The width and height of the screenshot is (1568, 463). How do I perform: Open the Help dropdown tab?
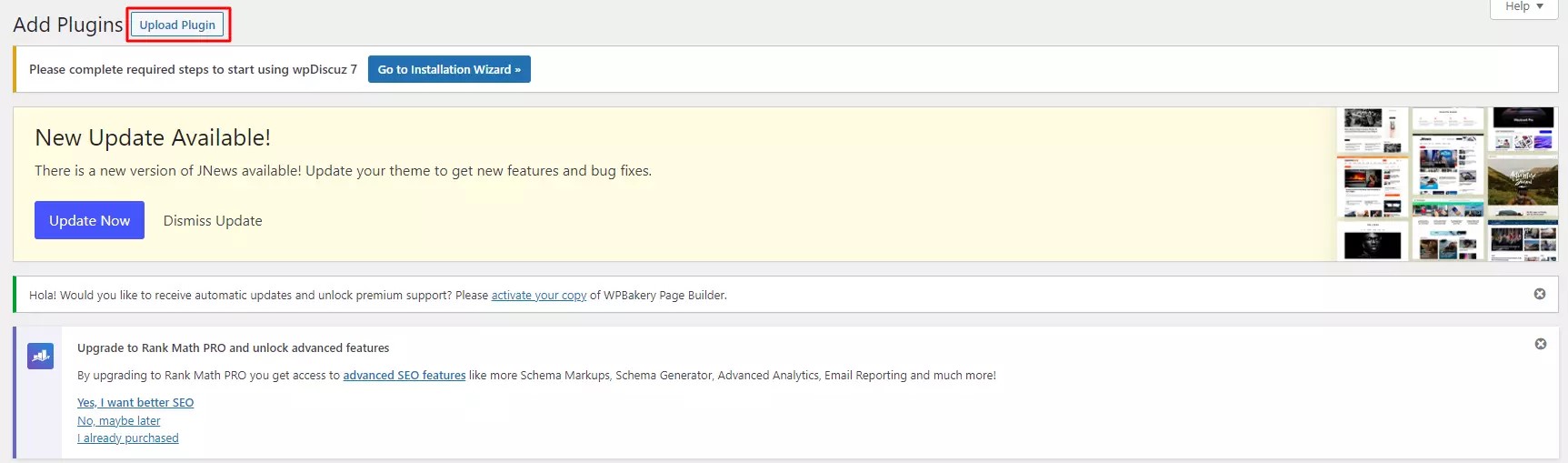pyautogui.click(x=1524, y=7)
